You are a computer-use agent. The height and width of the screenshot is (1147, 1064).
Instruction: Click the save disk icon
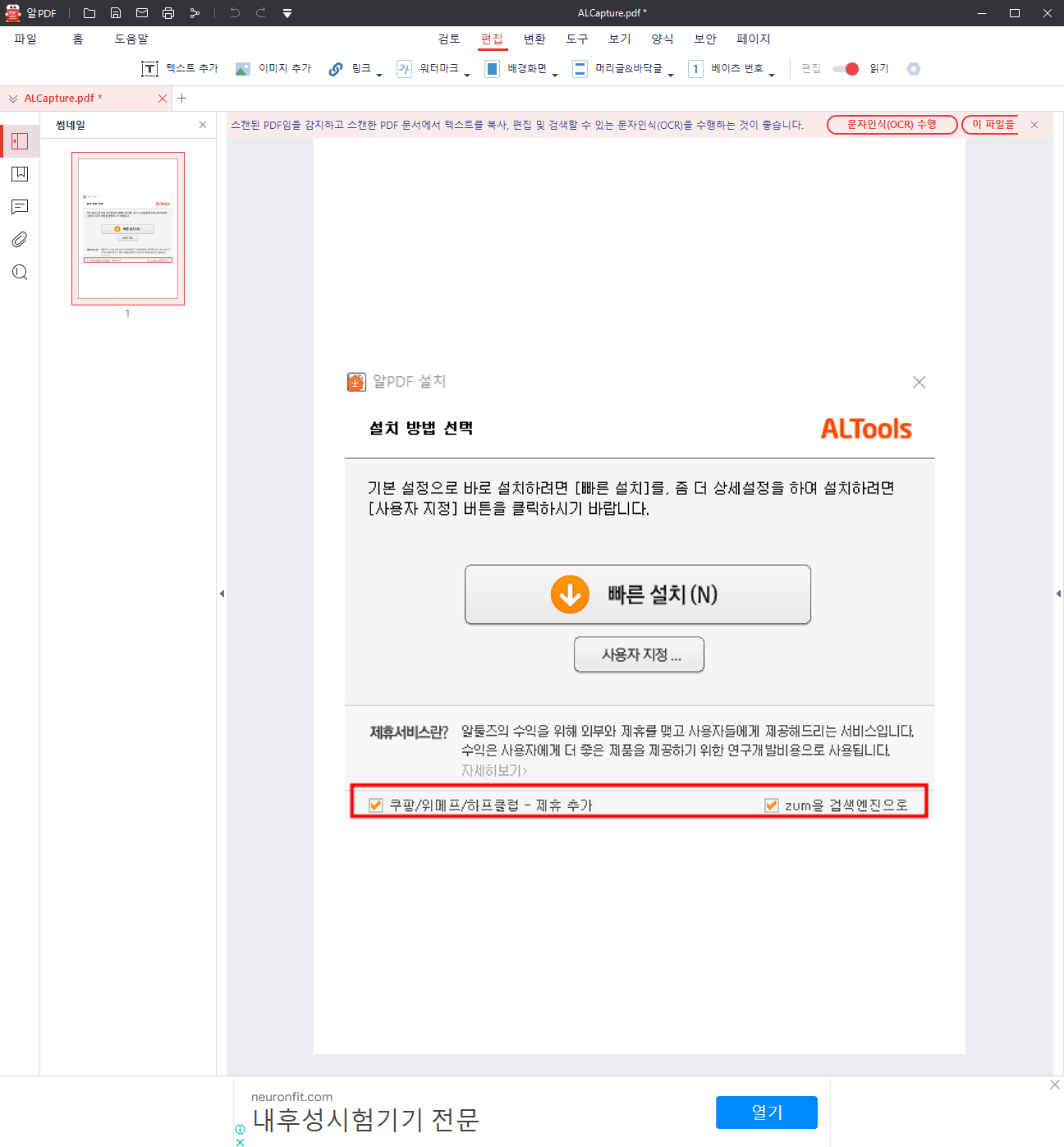coord(116,13)
